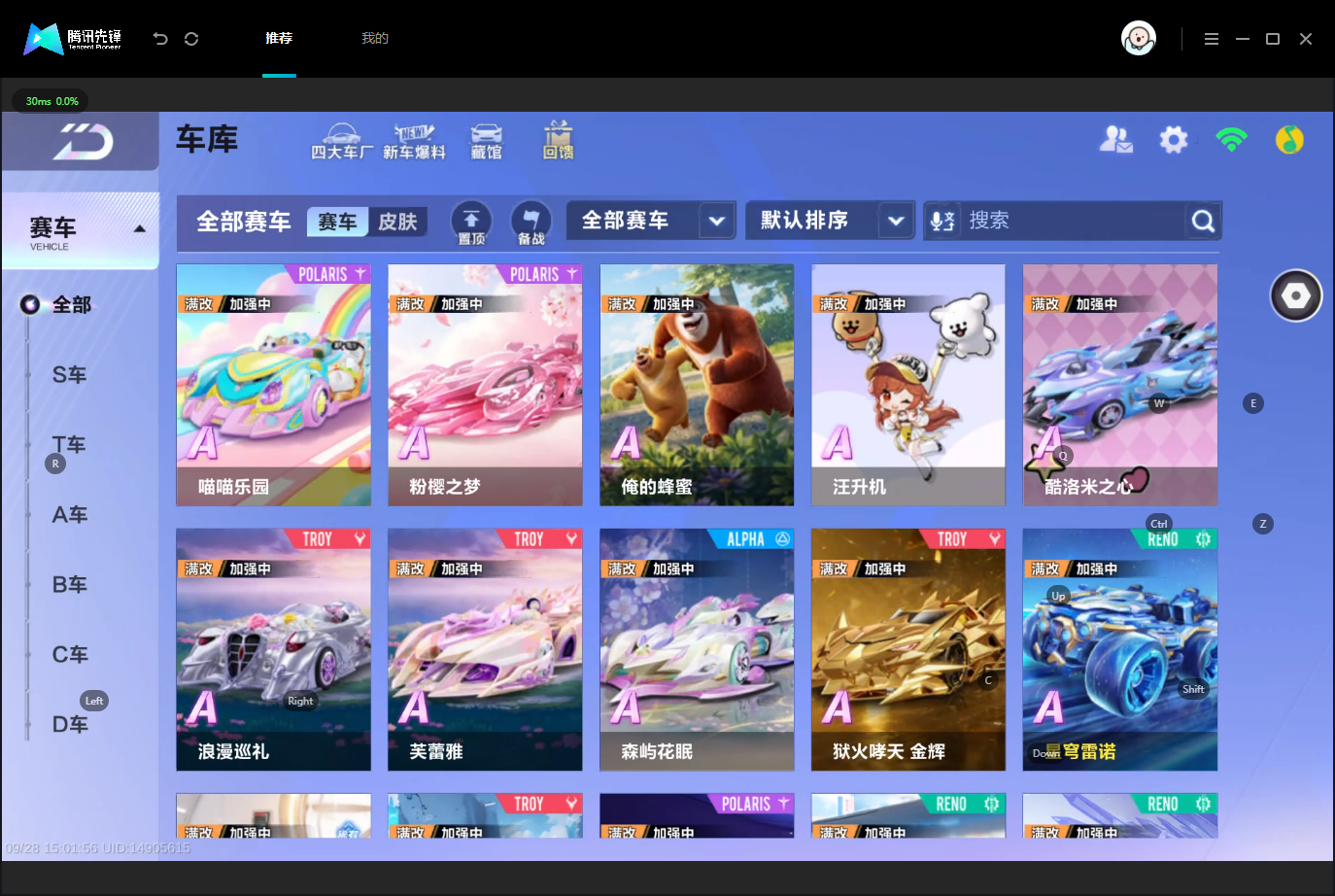Switch to the 推荐 launcher tab
The height and width of the screenshot is (896, 1335).
(x=279, y=39)
